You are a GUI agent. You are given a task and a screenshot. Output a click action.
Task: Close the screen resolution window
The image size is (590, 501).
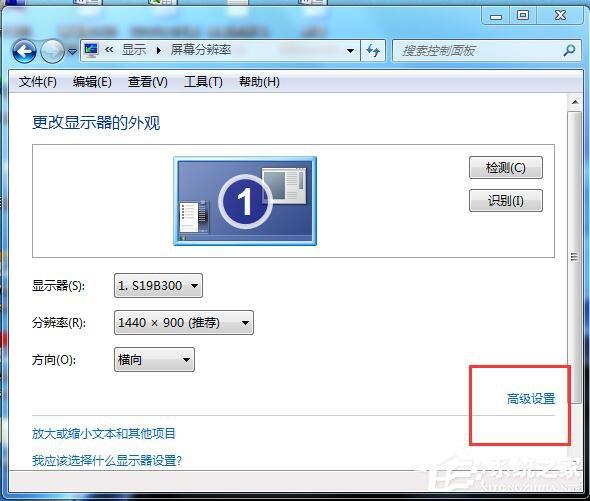click(x=560, y=15)
